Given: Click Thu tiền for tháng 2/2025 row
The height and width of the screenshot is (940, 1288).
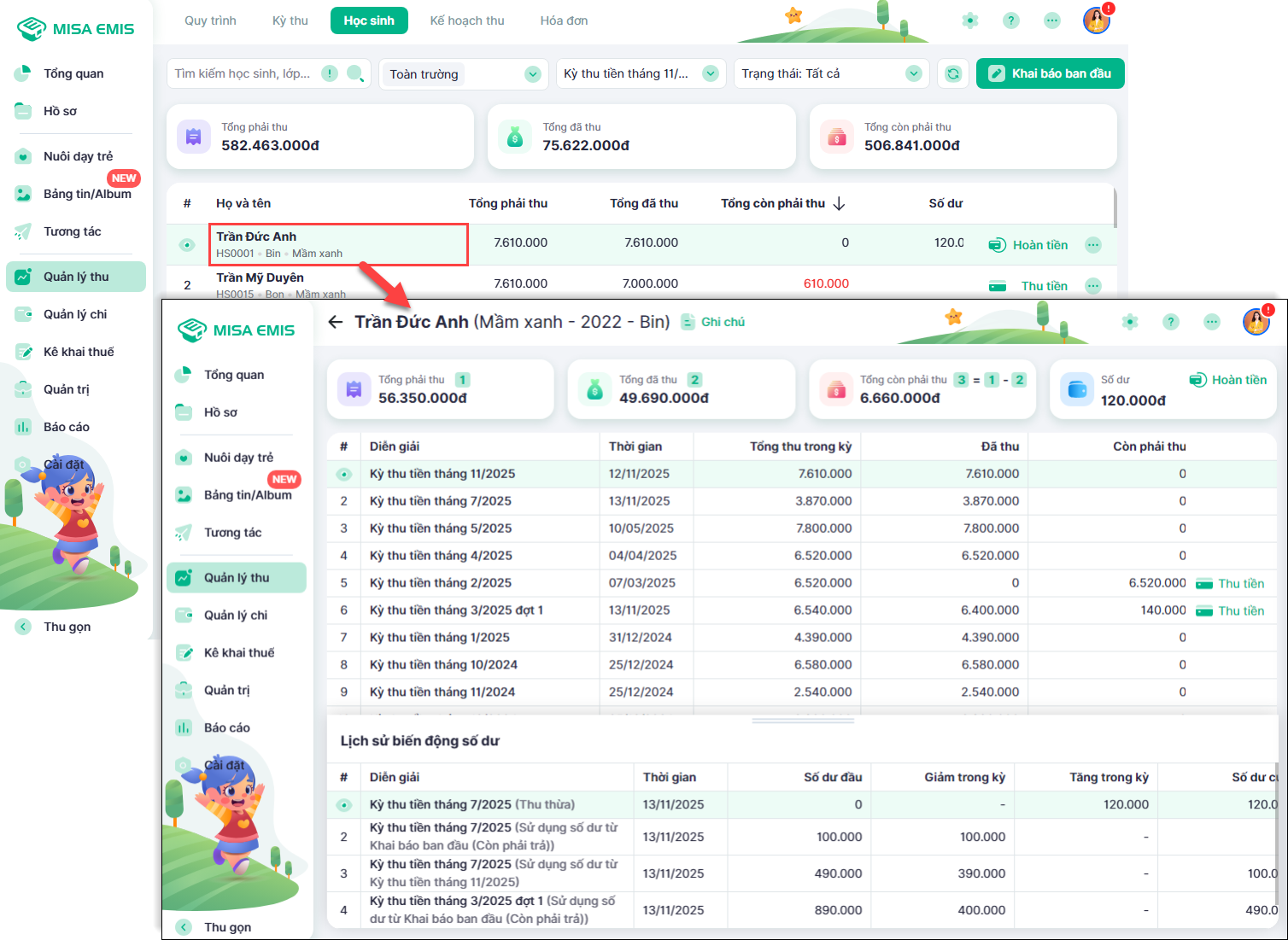Looking at the screenshot, I should (x=1231, y=584).
